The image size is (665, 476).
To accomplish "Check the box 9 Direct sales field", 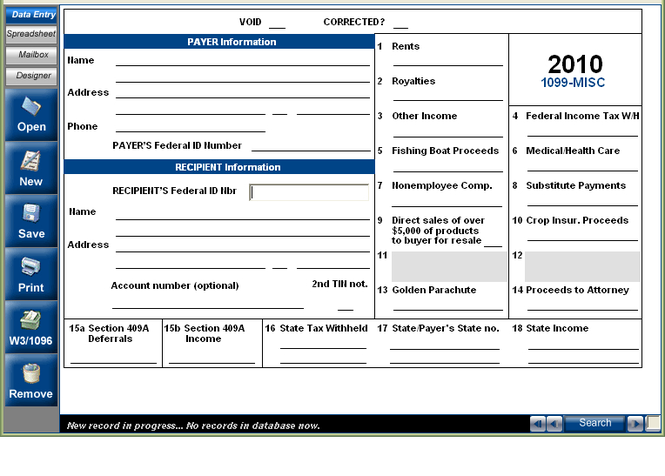I will pos(493,242).
